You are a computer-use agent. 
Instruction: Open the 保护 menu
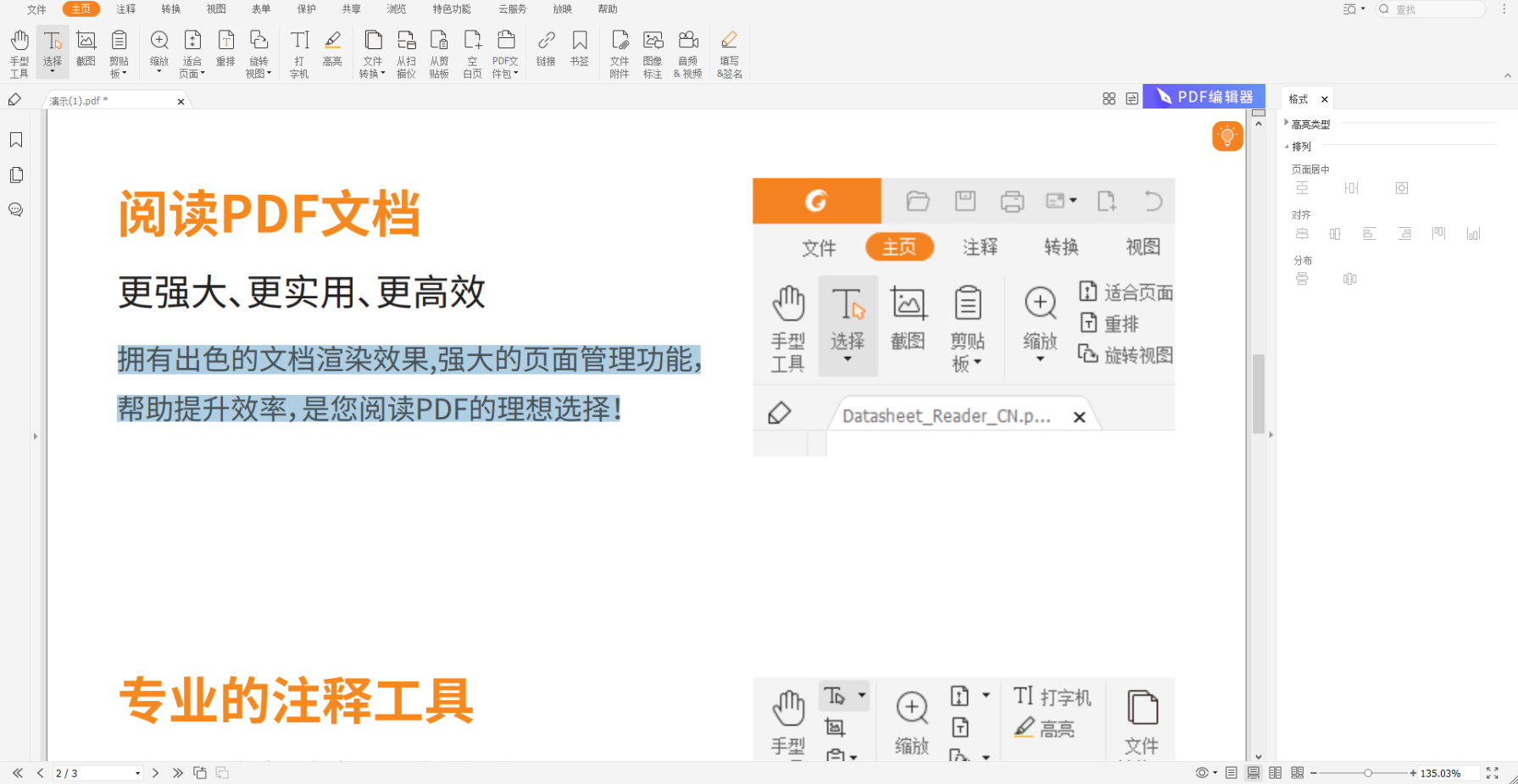tap(305, 9)
